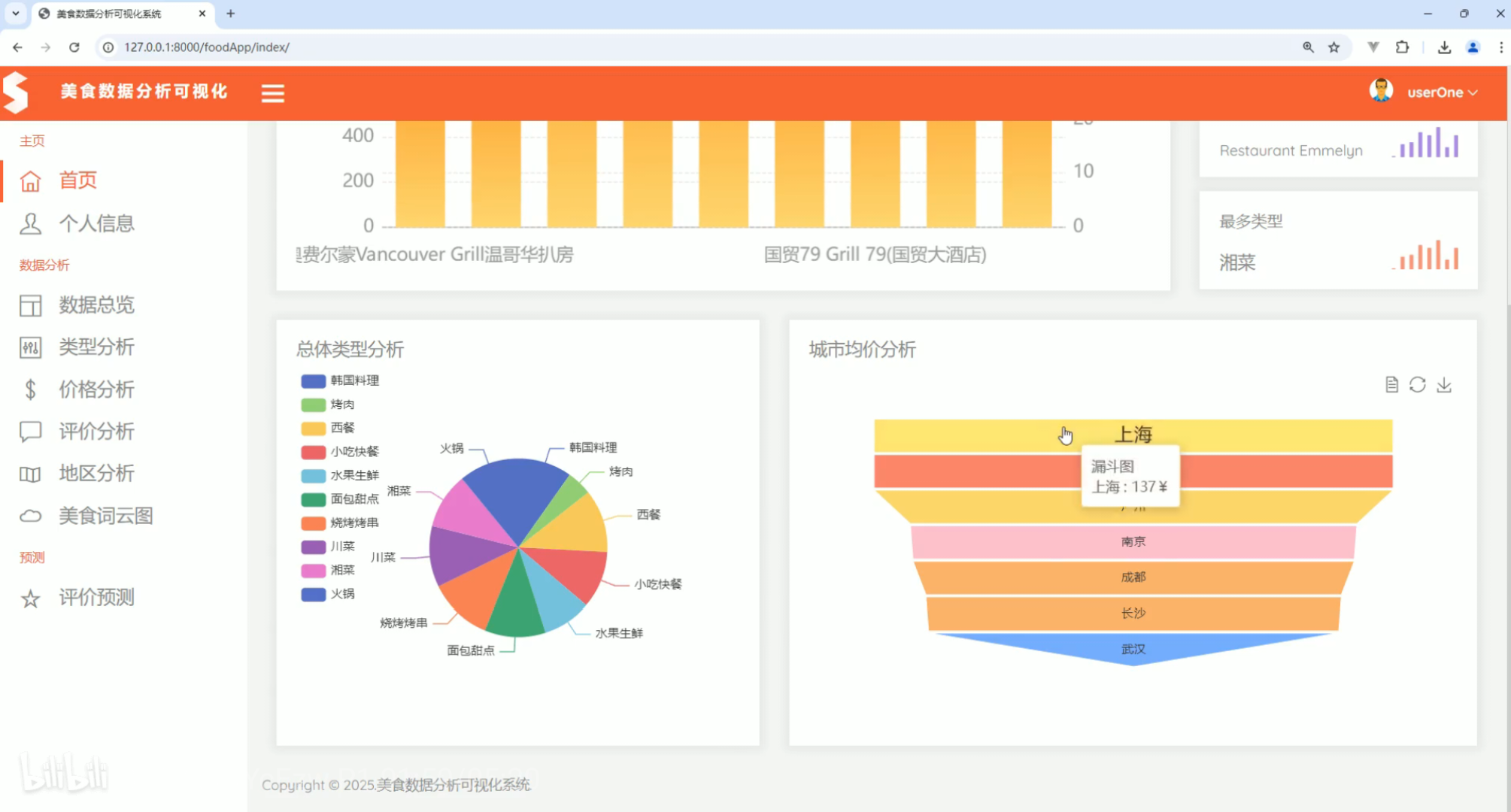1511x812 pixels.
Task: Click the 美食词云图 cloud icon
Action: (30, 517)
